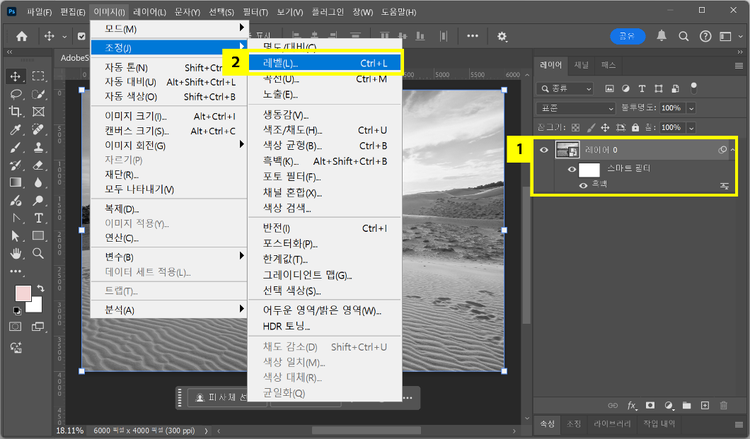Click the blue 공유 share button
750x439 pixels.
pos(626,36)
